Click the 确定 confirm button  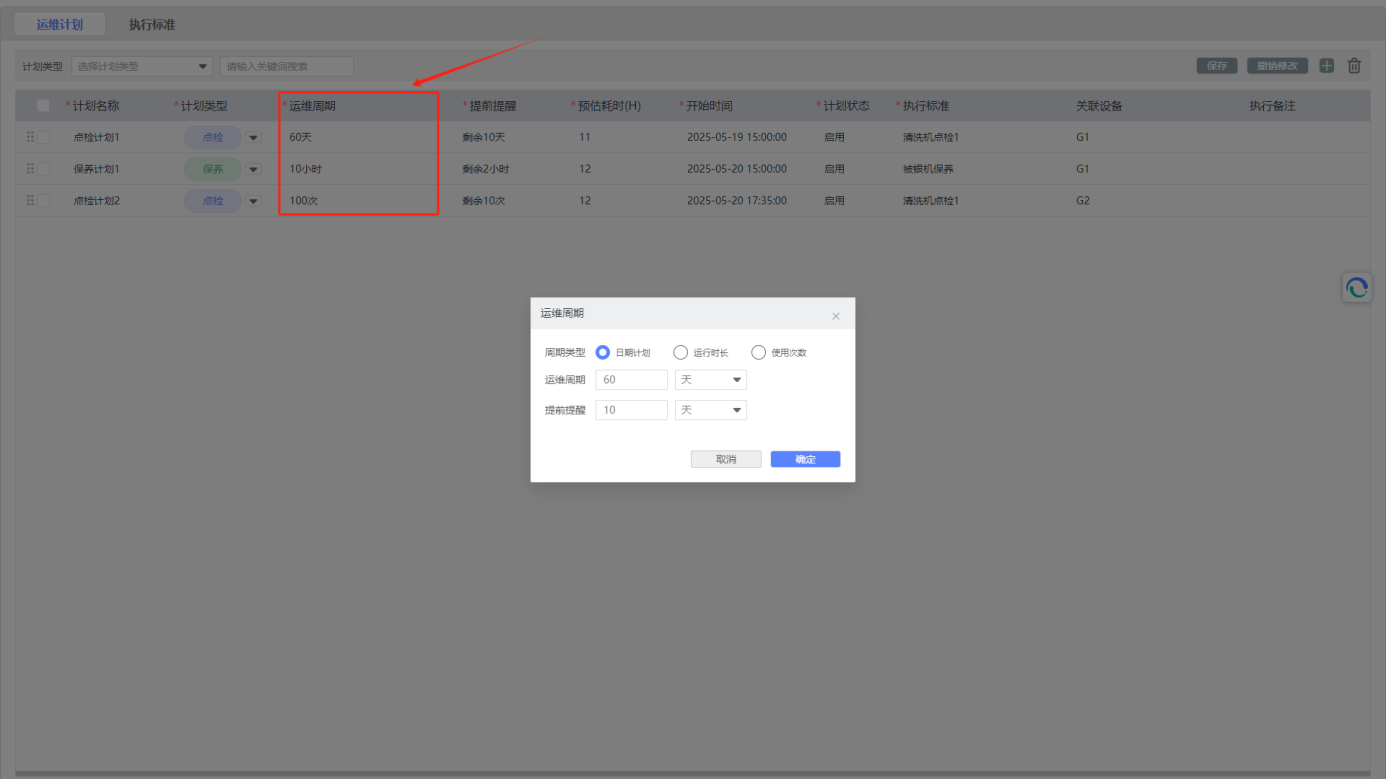click(x=805, y=459)
